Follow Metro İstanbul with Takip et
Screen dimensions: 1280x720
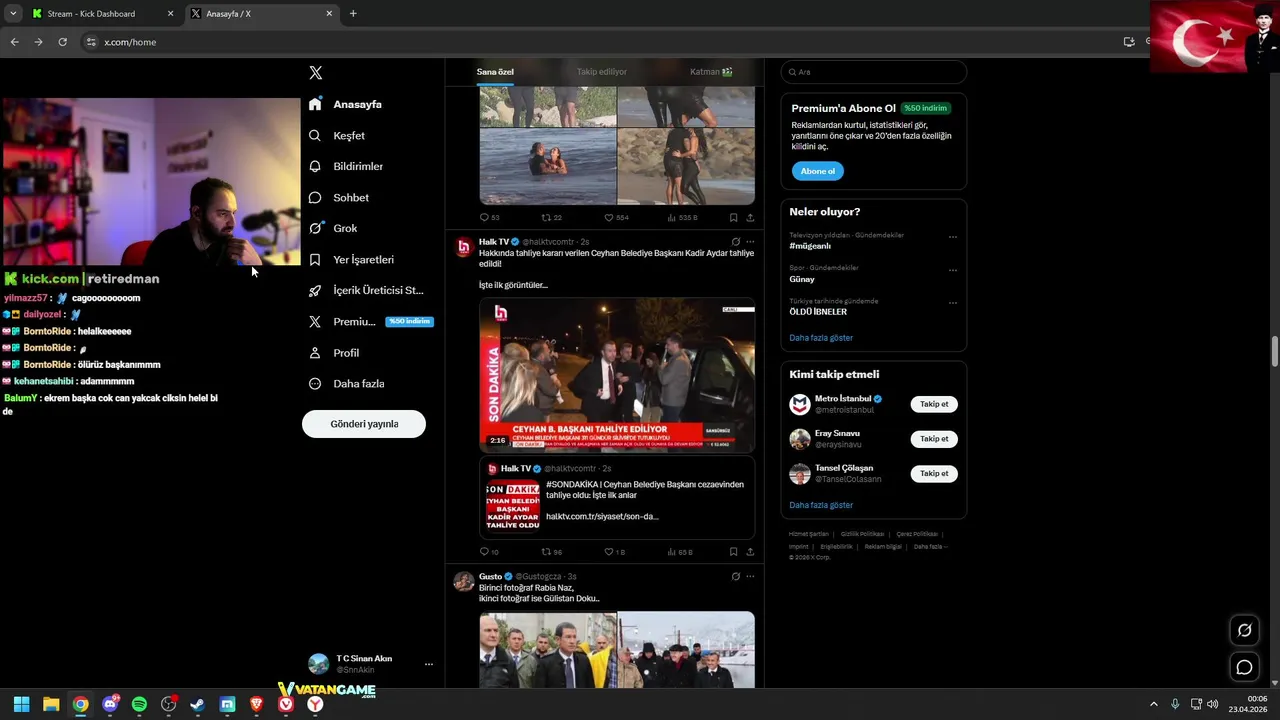click(934, 404)
